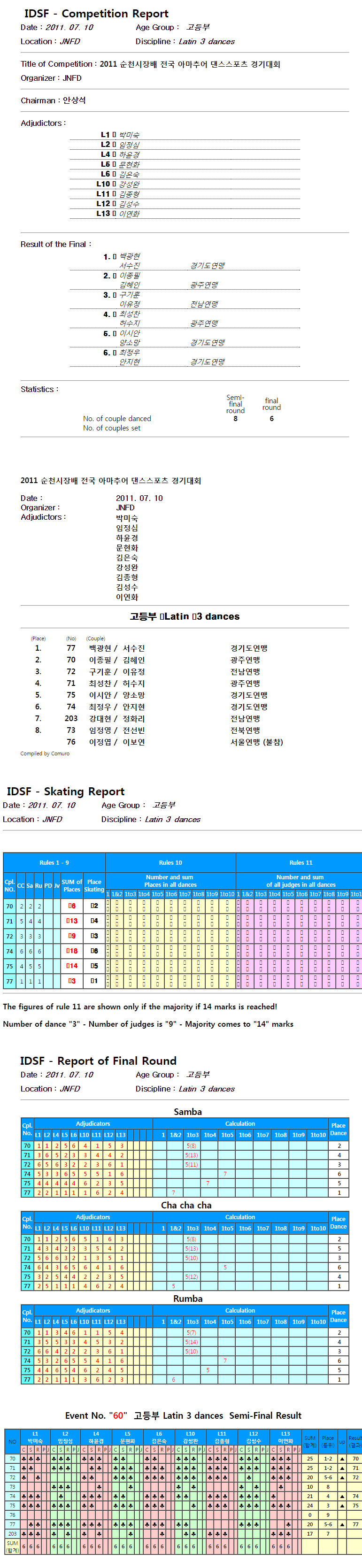Select '3. 구기훈' in Result of the Final
This screenshot has height=1568, width=362.
[x=122, y=295]
